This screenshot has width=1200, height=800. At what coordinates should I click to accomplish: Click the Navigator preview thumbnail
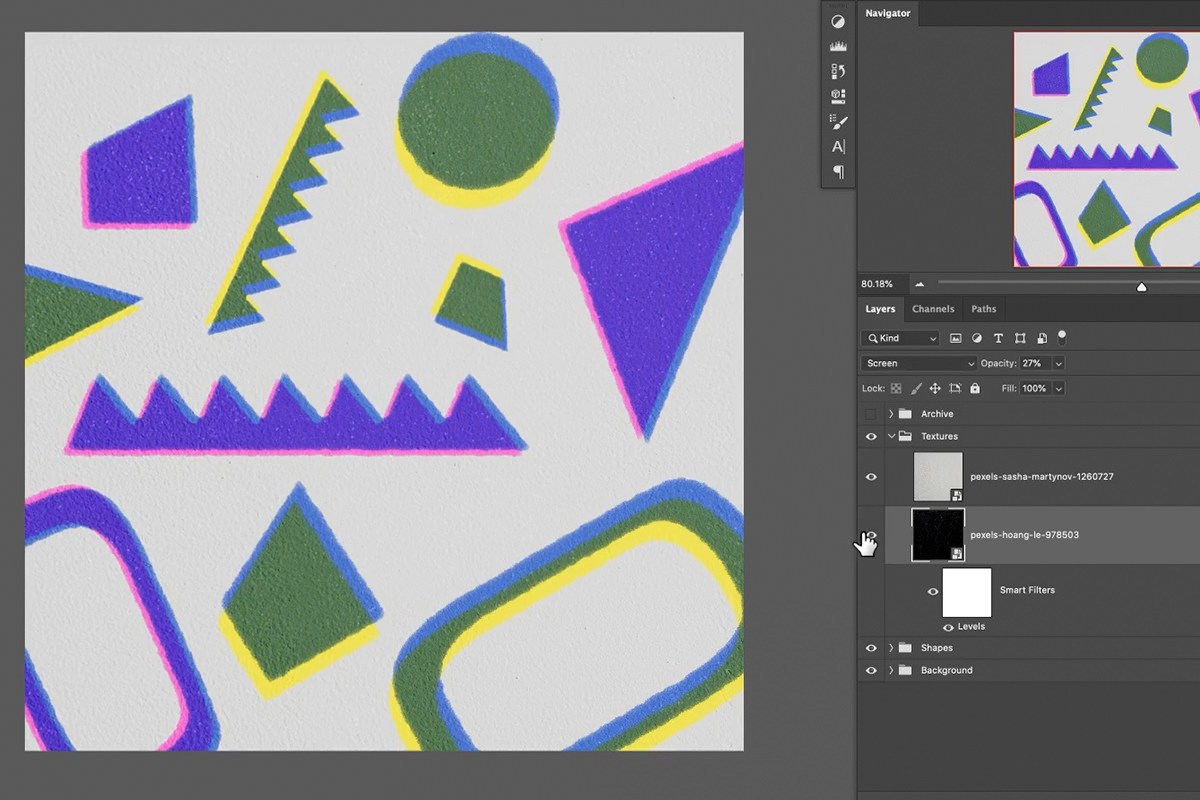1106,149
